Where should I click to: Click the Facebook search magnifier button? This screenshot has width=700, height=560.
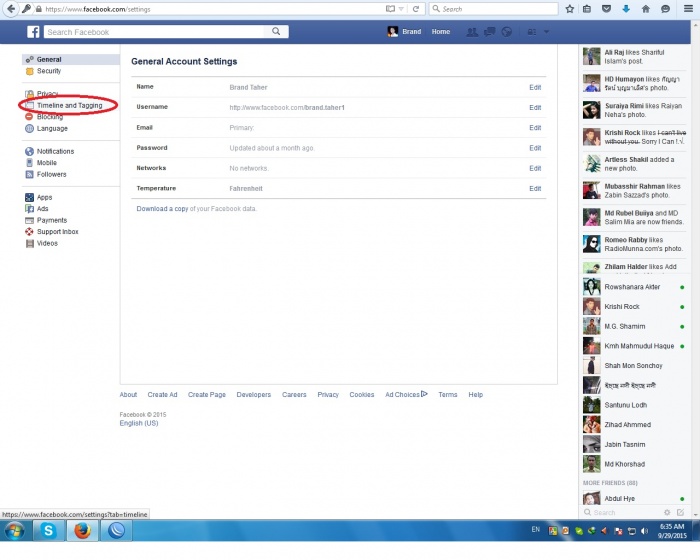276,31
